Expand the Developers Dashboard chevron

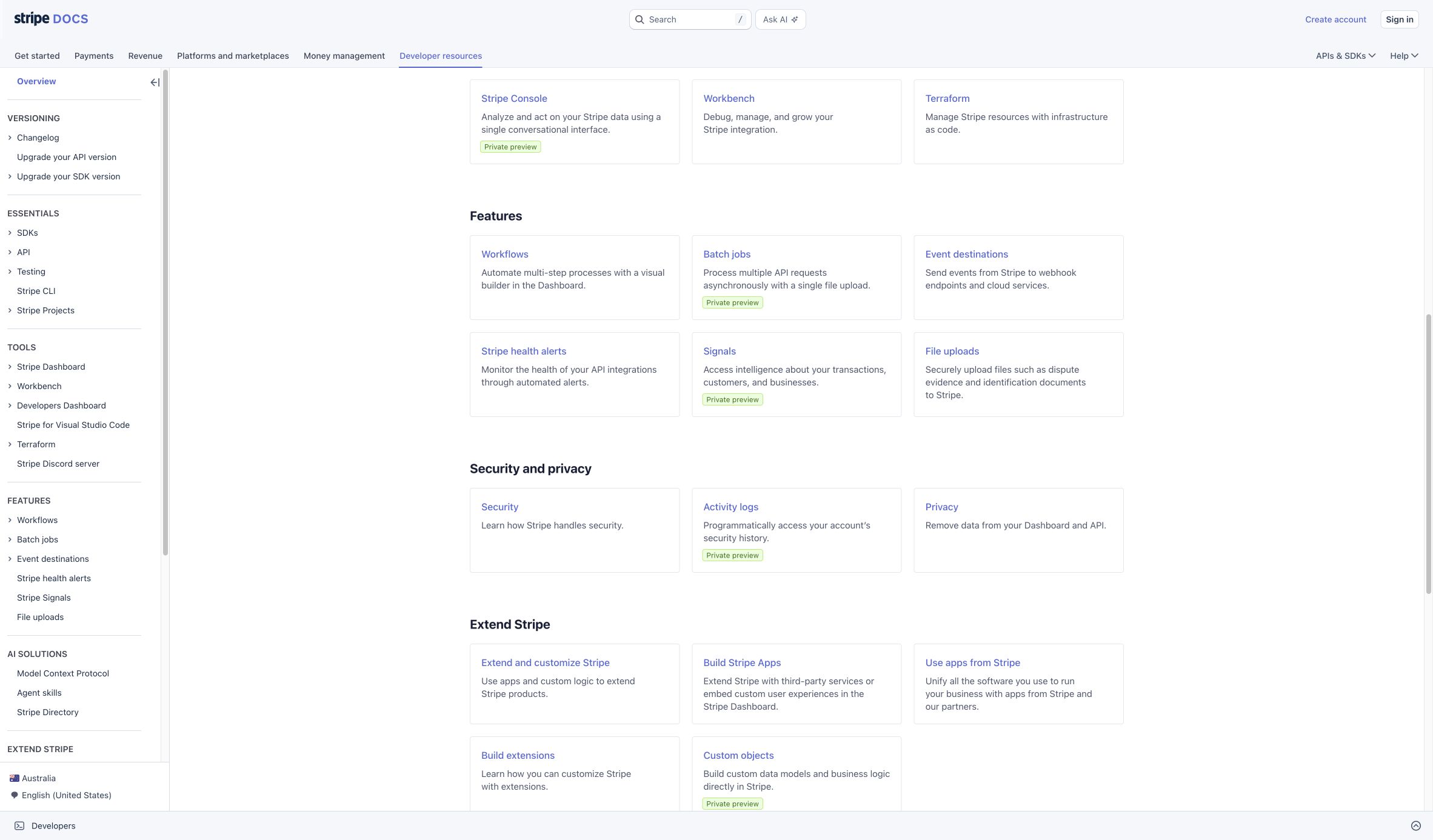click(10, 405)
